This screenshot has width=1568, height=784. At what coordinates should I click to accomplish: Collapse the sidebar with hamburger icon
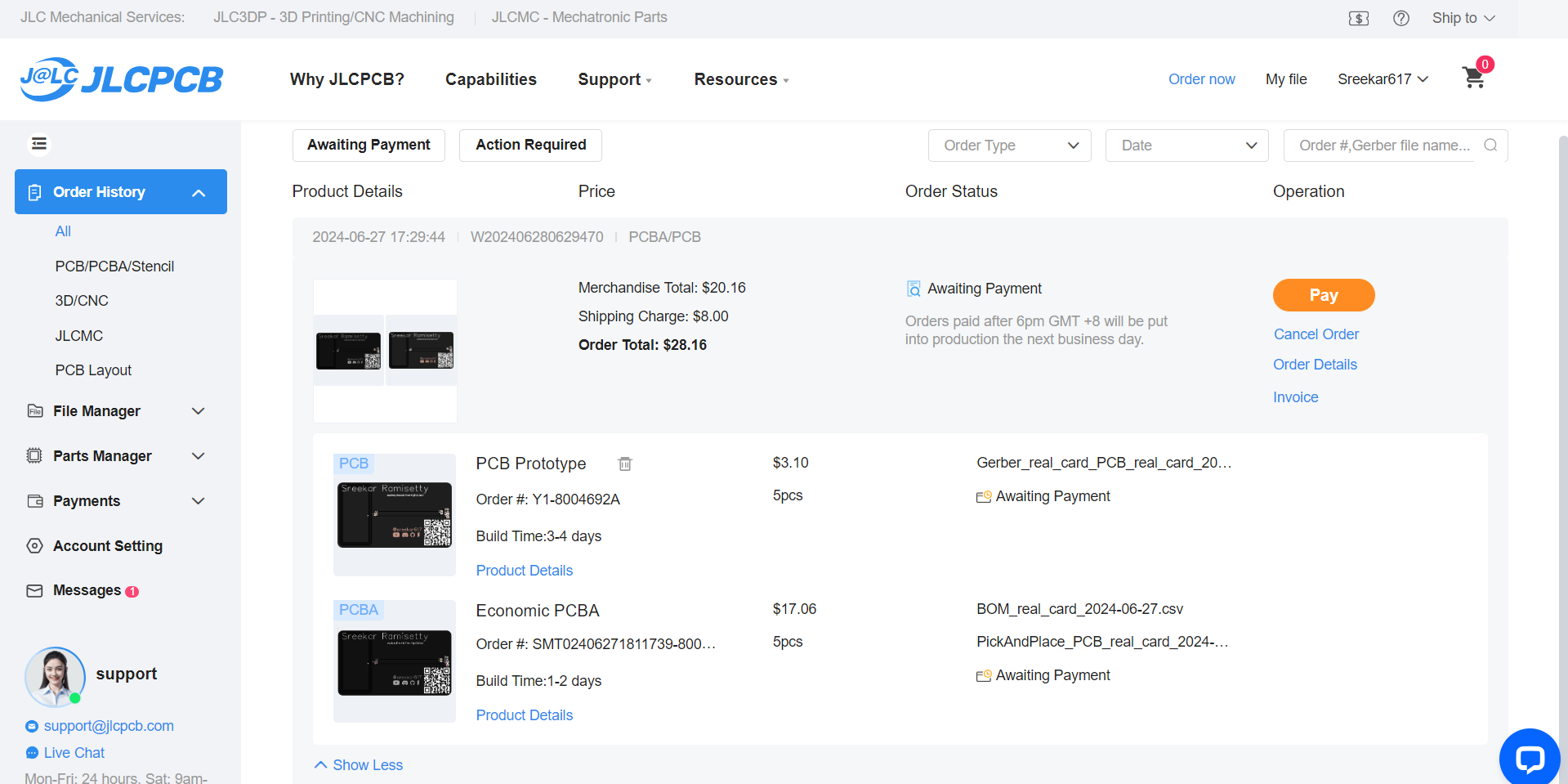[38, 144]
